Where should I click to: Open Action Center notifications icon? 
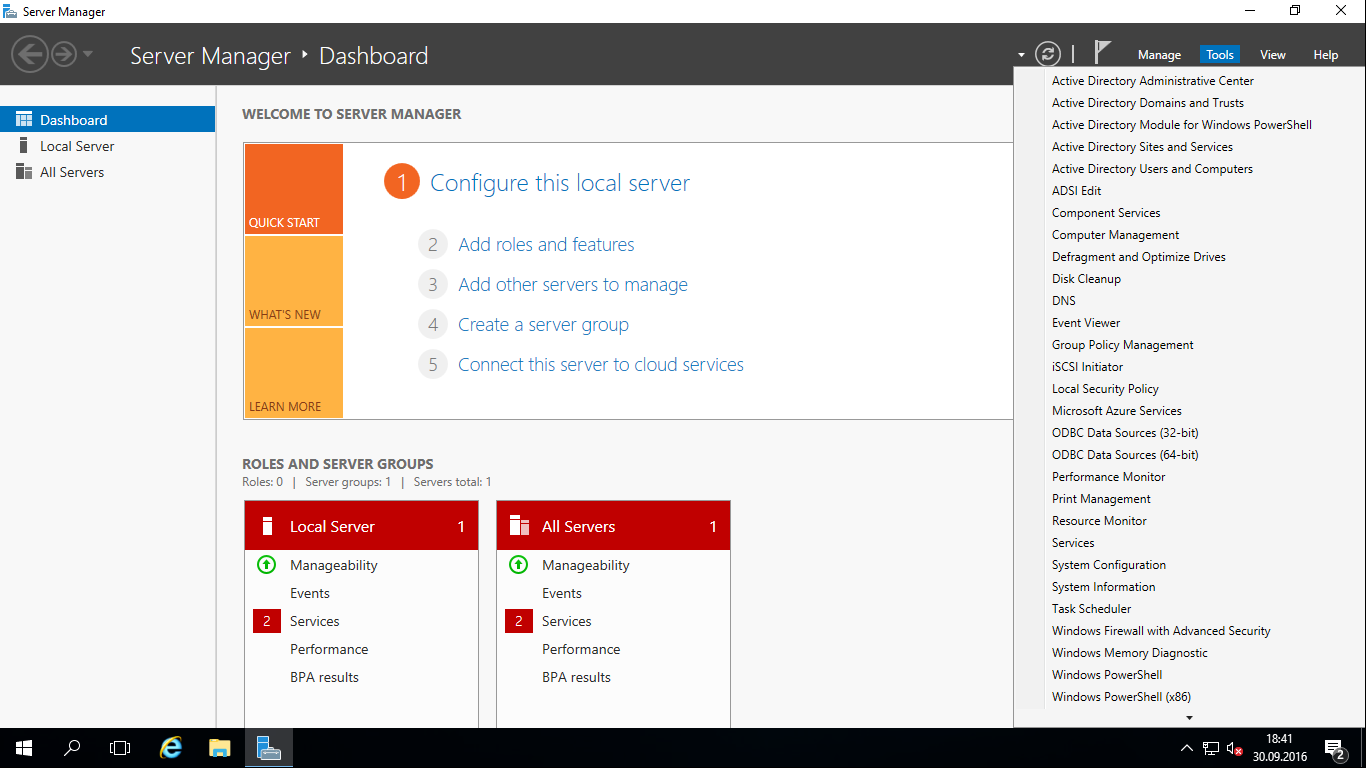click(1335, 748)
